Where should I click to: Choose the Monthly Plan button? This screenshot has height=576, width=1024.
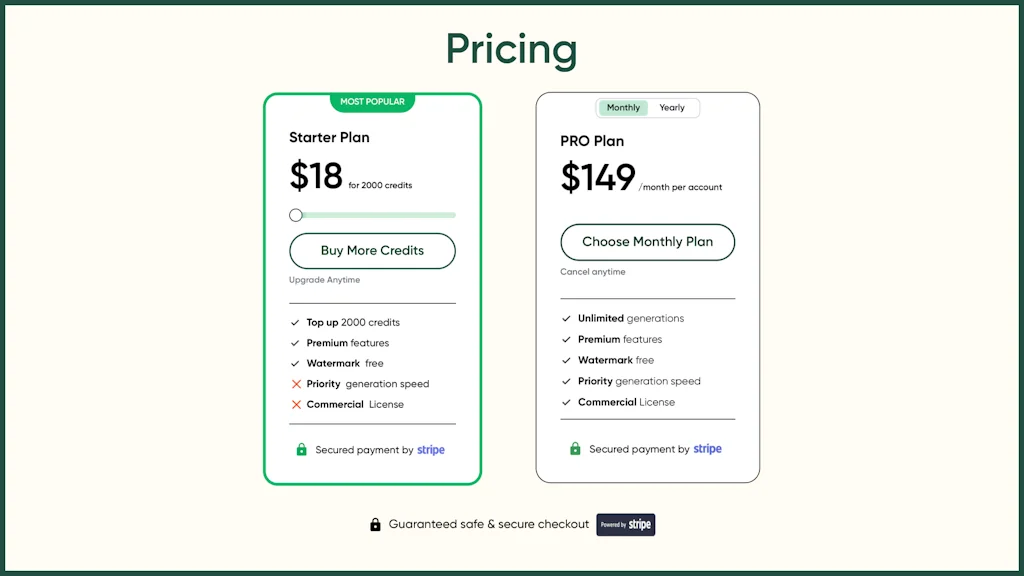pyautogui.click(x=647, y=242)
